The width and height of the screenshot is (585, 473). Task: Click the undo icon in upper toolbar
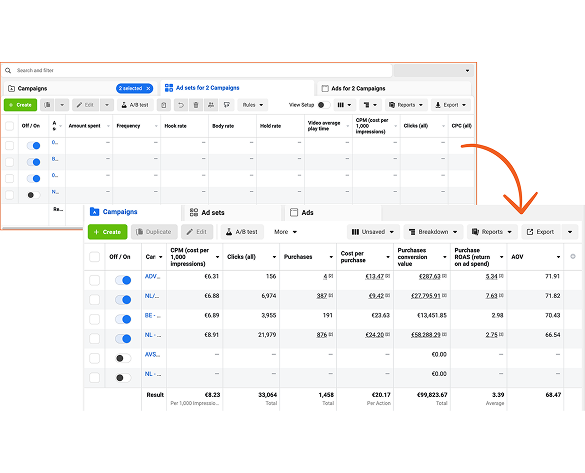(181, 105)
